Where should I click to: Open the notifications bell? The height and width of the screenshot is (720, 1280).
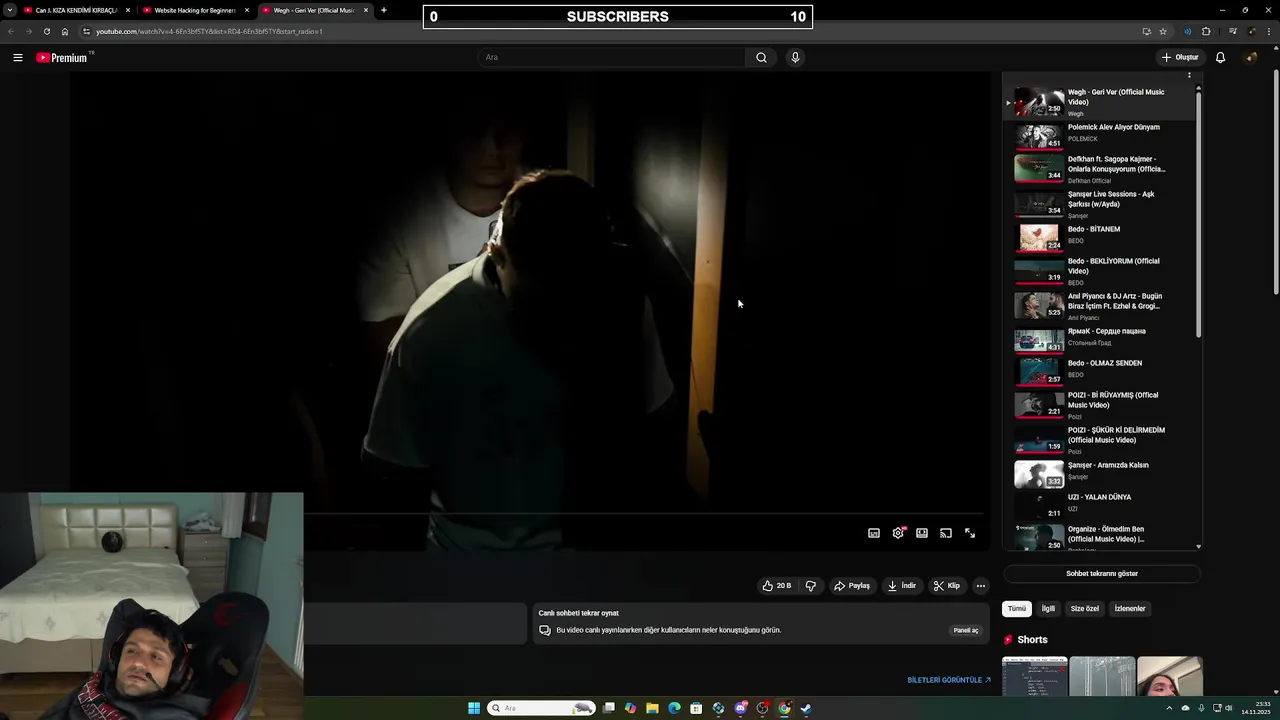[x=1220, y=57]
